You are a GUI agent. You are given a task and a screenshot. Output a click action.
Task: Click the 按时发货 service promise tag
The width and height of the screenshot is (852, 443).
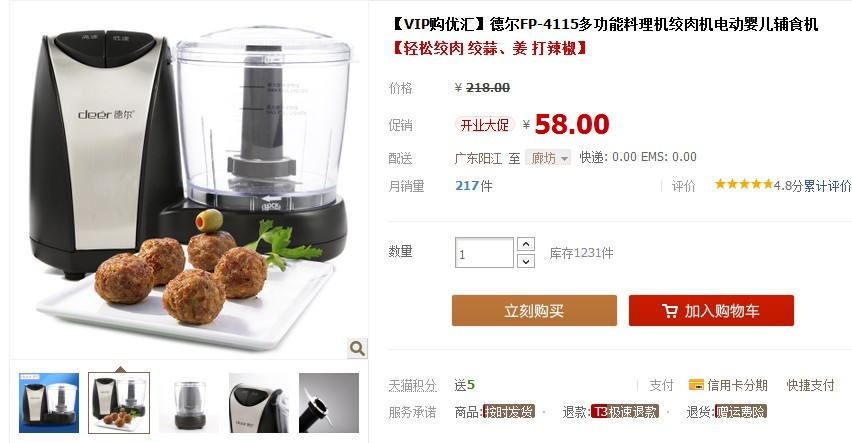pos(509,411)
